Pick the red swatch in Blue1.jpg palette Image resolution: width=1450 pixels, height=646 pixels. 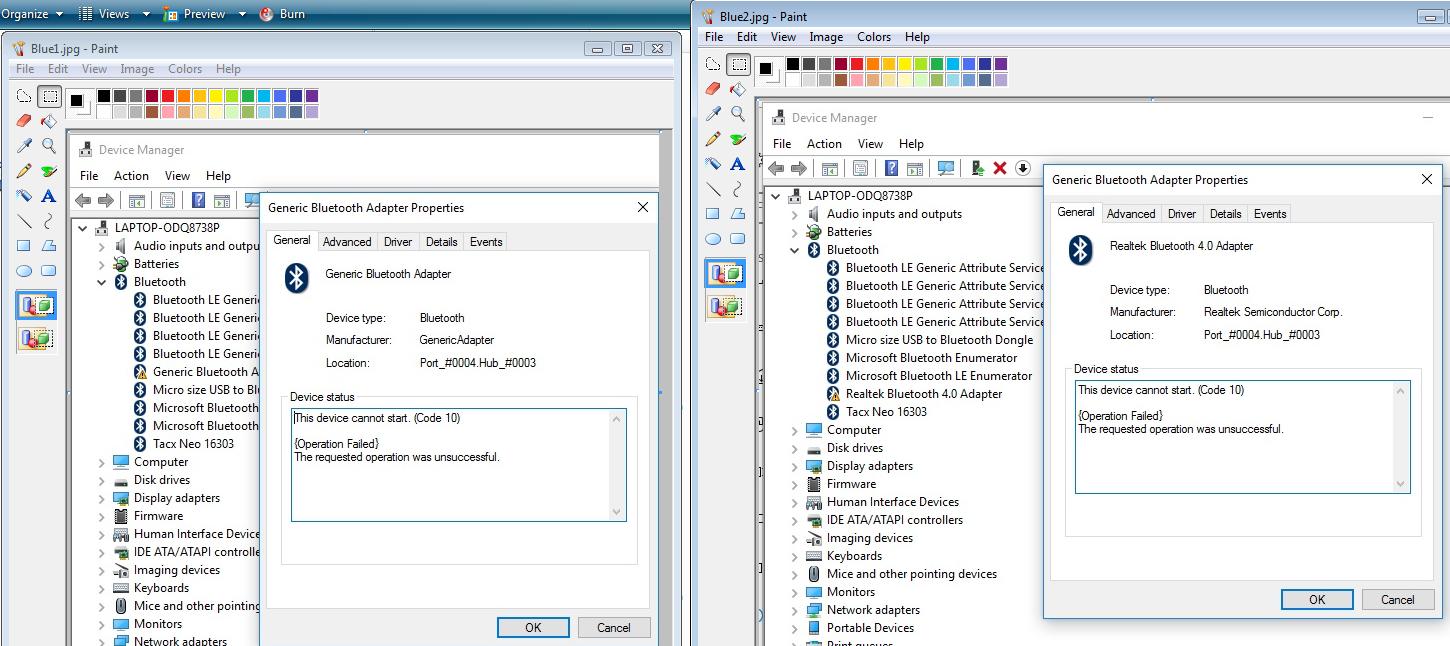168,96
